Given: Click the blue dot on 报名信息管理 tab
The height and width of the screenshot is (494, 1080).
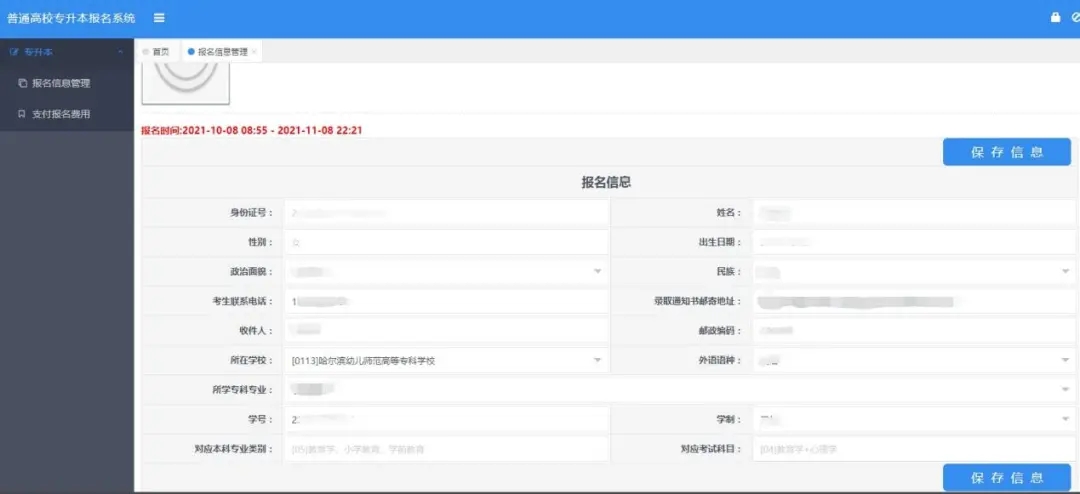Looking at the screenshot, I should click(191, 52).
